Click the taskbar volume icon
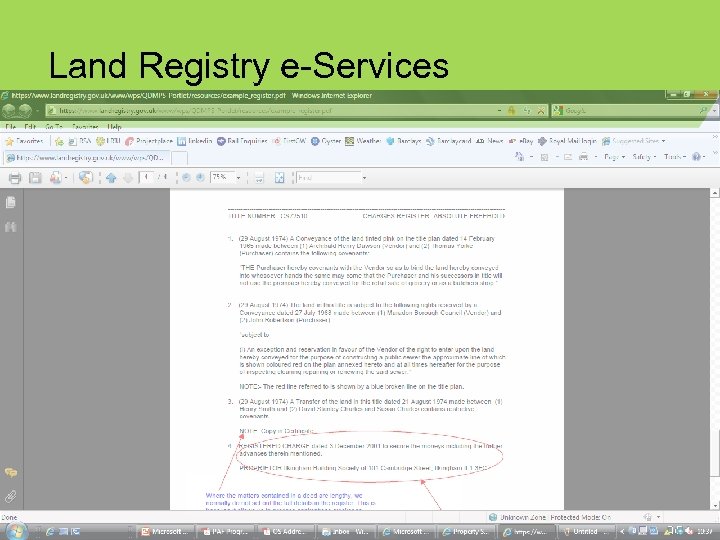The height and width of the screenshot is (540, 720). pyautogui.click(x=688, y=531)
